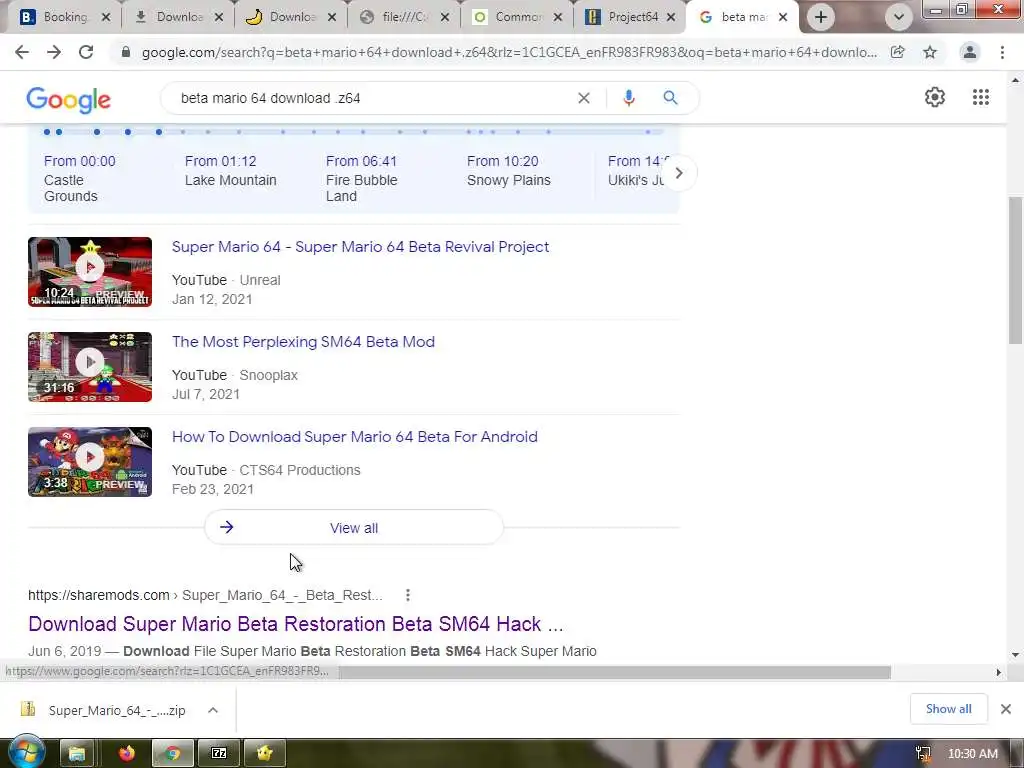Open Windows Explorer from the taskbar
The image size is (1024, 768).
[77, 754]
